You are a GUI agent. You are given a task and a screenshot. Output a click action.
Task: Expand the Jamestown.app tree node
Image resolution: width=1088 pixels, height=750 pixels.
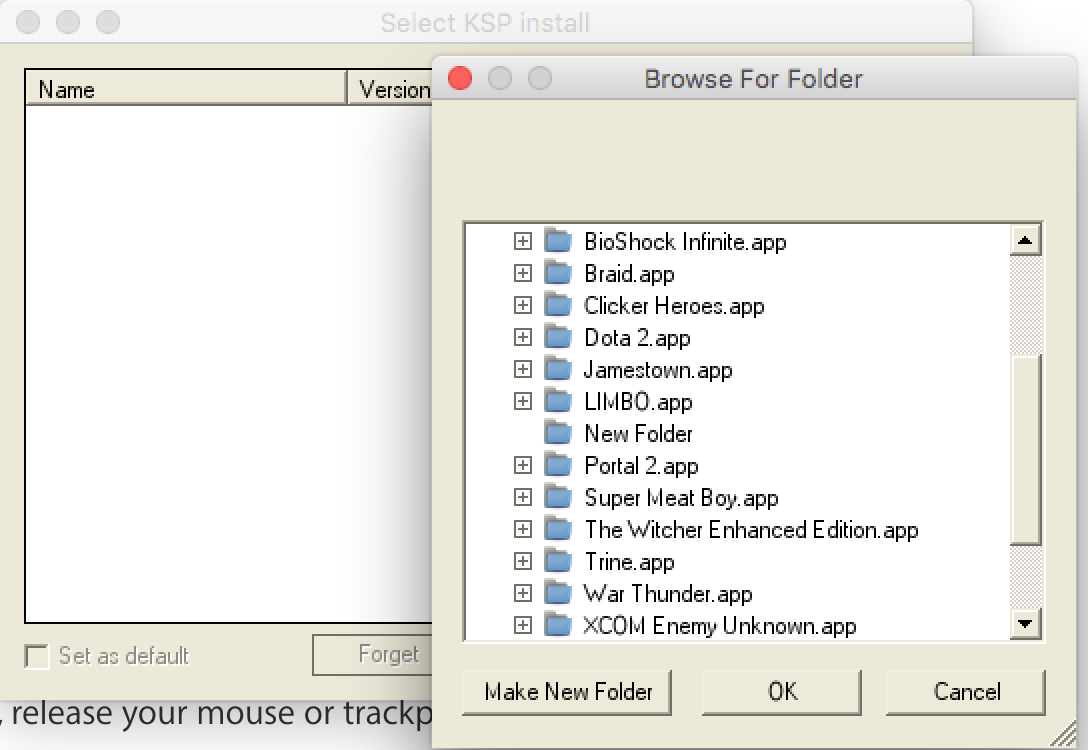click(x=522, y=369)
